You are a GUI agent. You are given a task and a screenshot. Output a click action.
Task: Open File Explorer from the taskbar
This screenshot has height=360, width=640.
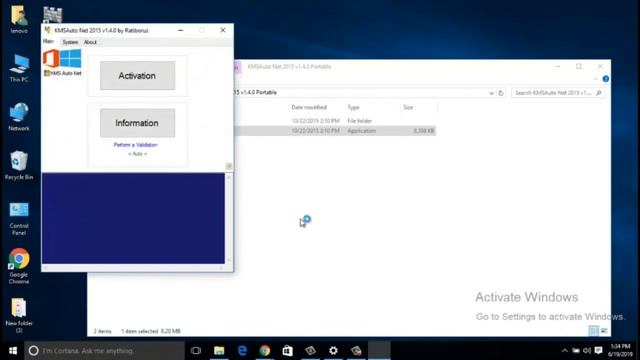(219, 351)
